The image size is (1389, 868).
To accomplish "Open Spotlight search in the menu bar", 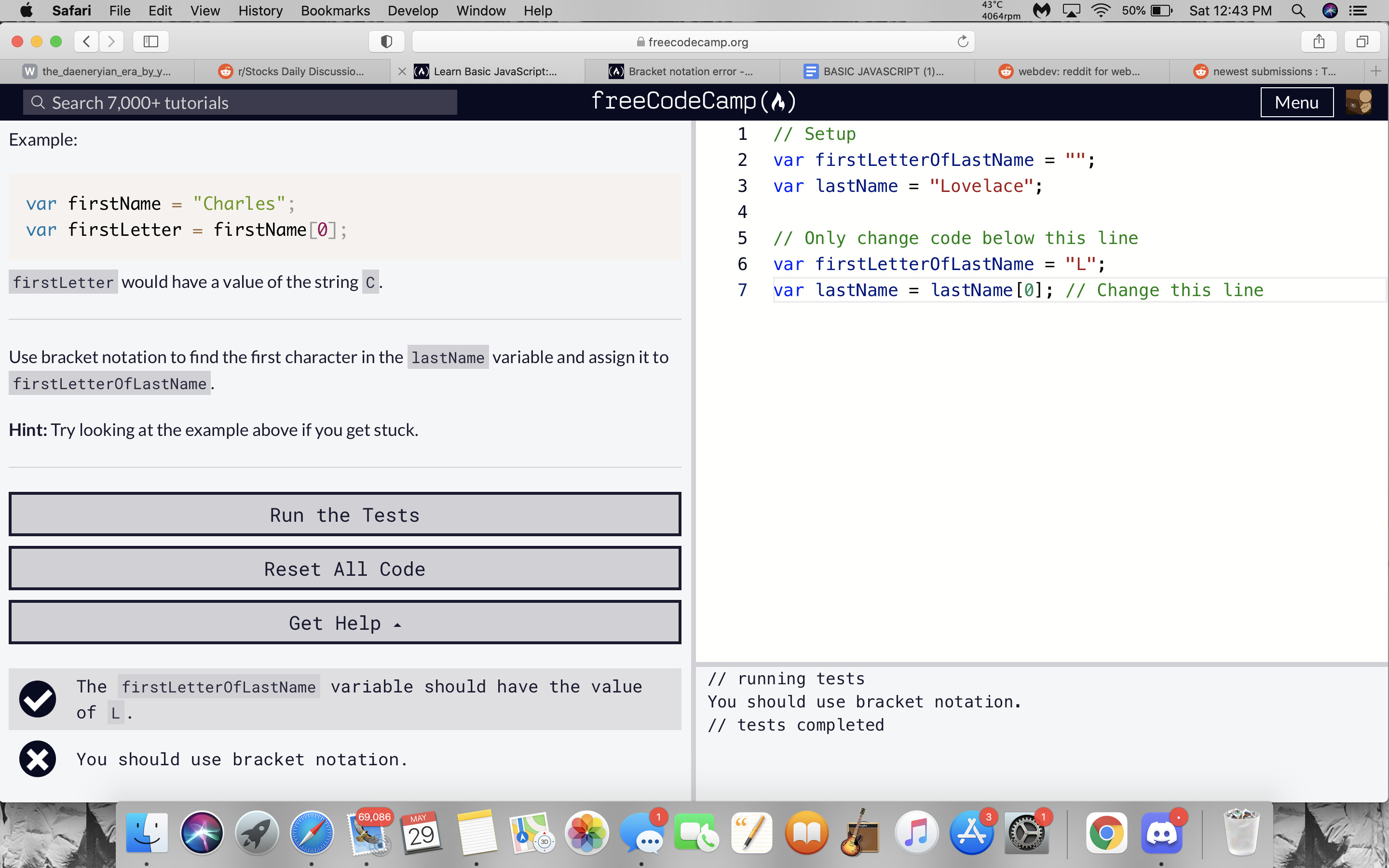I will coord(1298,10).
